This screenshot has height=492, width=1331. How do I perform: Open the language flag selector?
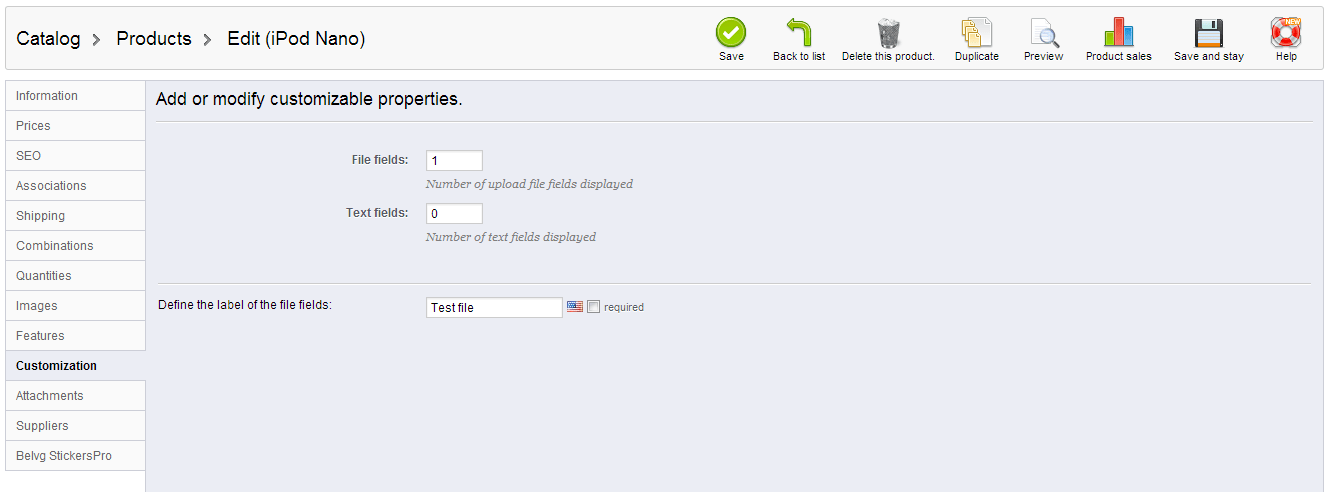(574, 307)
